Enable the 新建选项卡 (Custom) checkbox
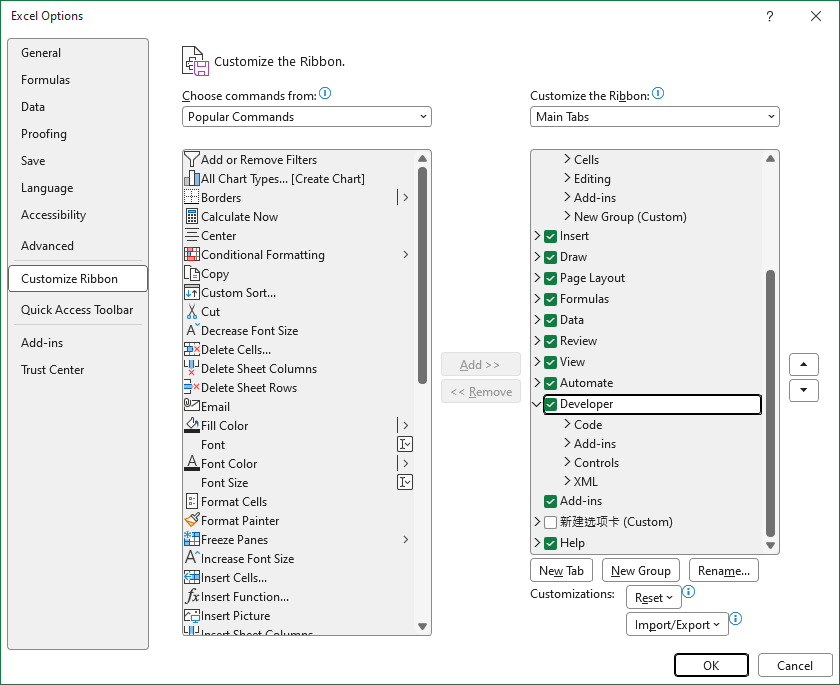The image size is (840, 685). click(550, 522)
